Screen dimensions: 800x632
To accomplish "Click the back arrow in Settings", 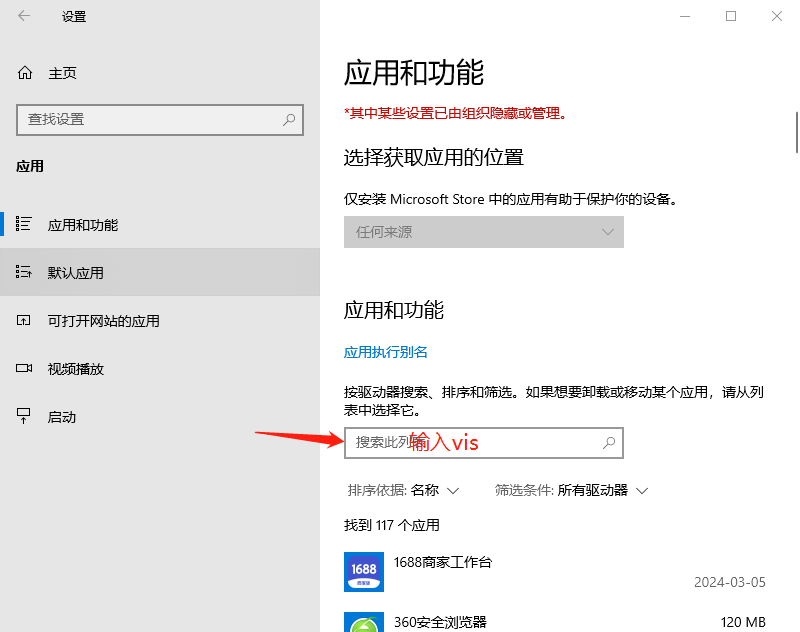I will (x=24, y=16).
